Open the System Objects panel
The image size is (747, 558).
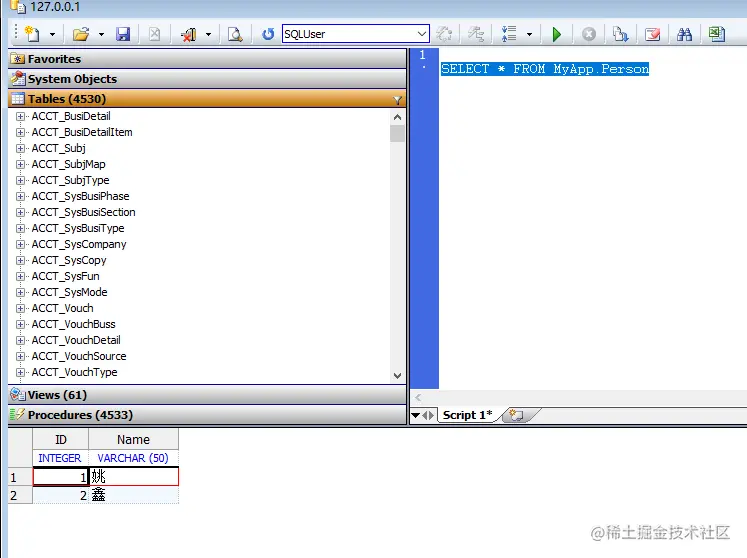[x=207, y=79]
